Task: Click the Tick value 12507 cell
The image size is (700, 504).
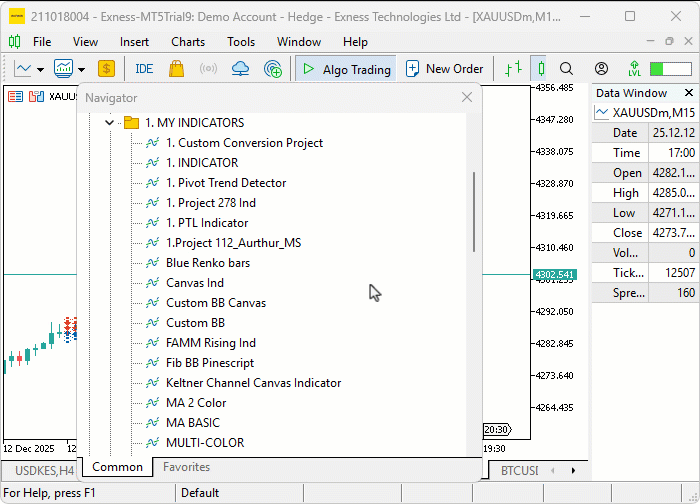Action: pos(673,273)
